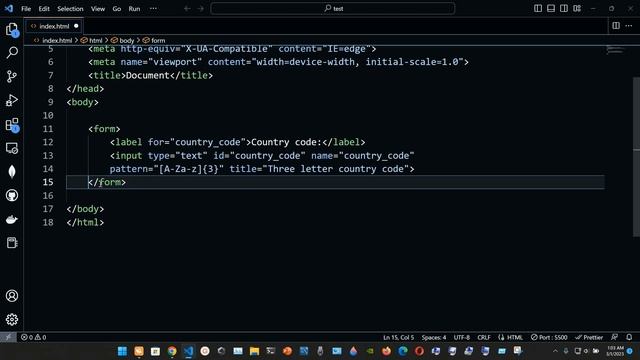Toggle the bottom panel layout button
The image size is (640, 360).
551,8
